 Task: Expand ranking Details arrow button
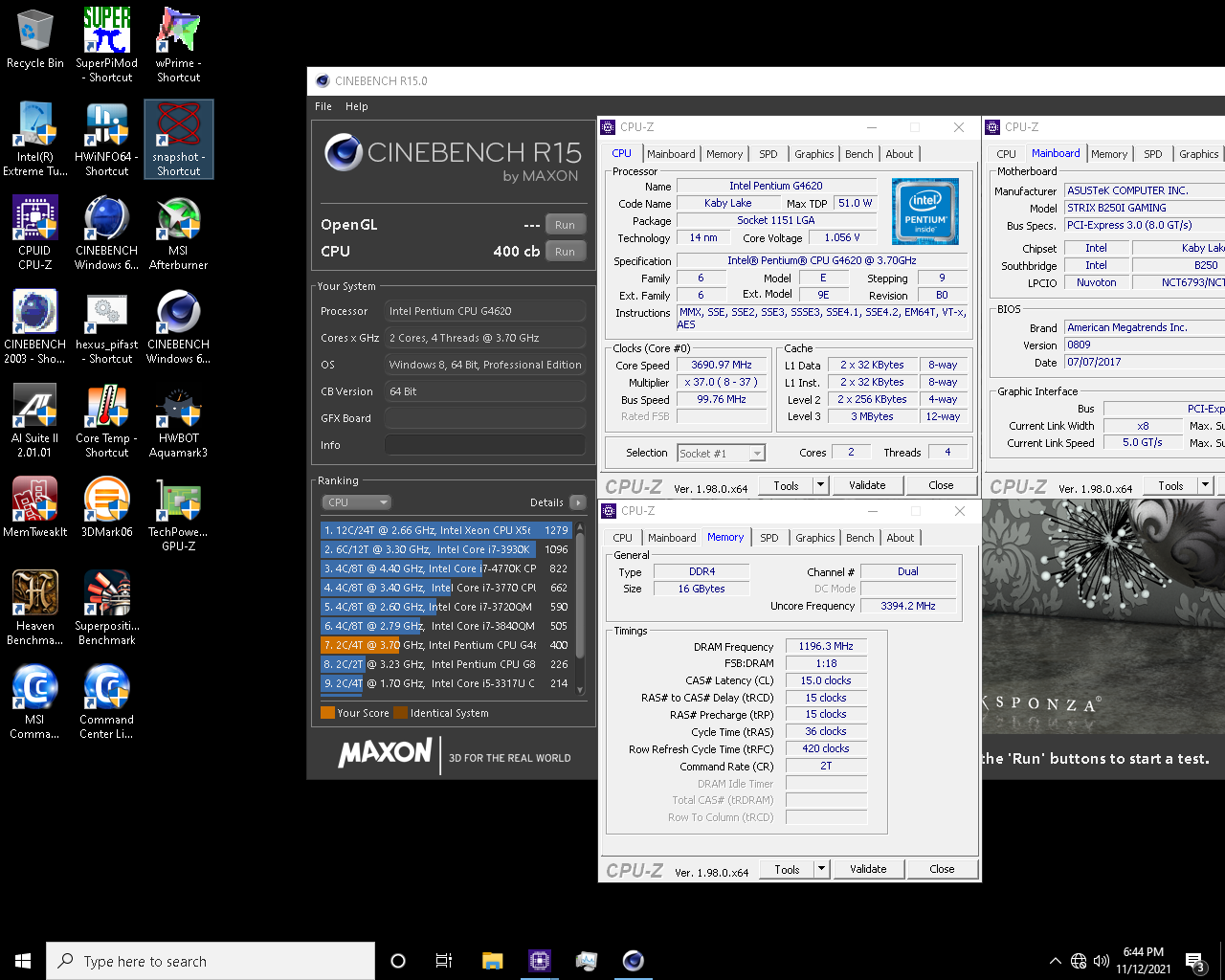pos(577,502)
